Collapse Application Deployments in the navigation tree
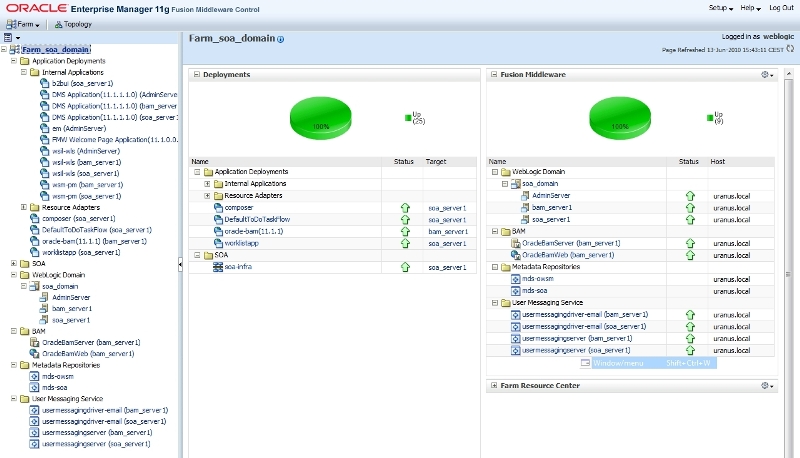800x458 pixels. pos(14,61)
